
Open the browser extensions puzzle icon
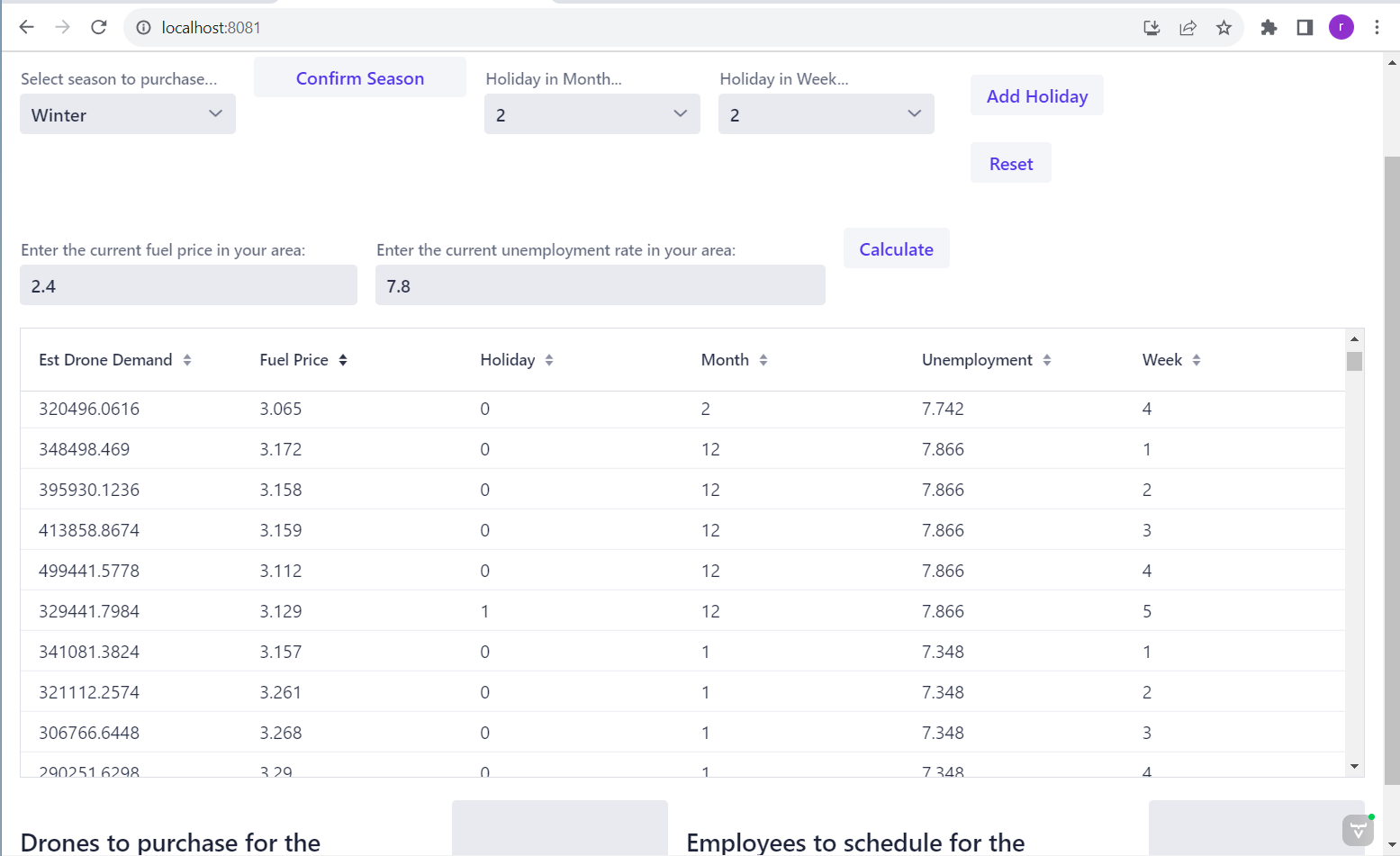coord(1269,28)
